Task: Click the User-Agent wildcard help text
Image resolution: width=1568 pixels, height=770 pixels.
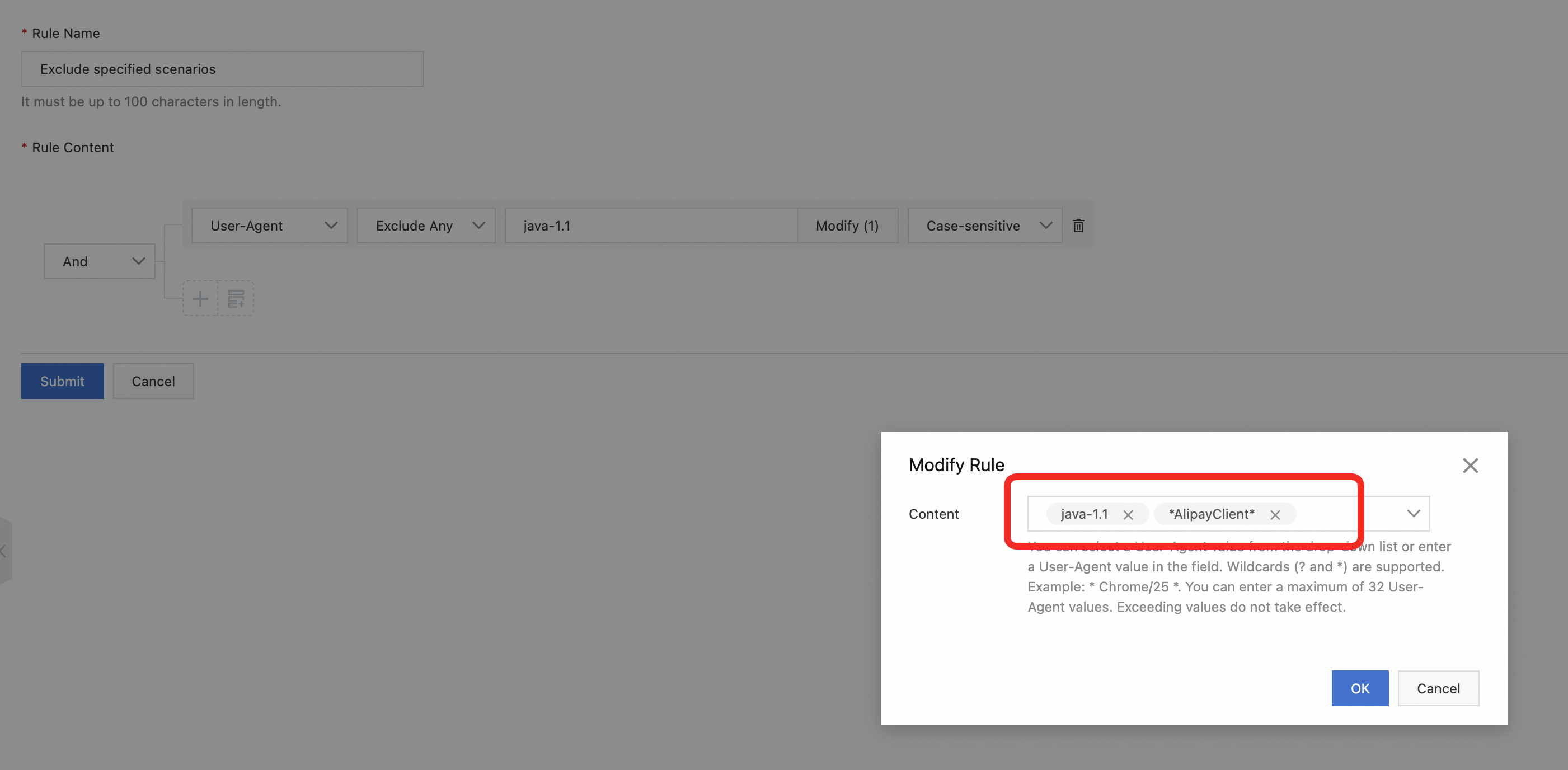Action: coord(1240,576)
